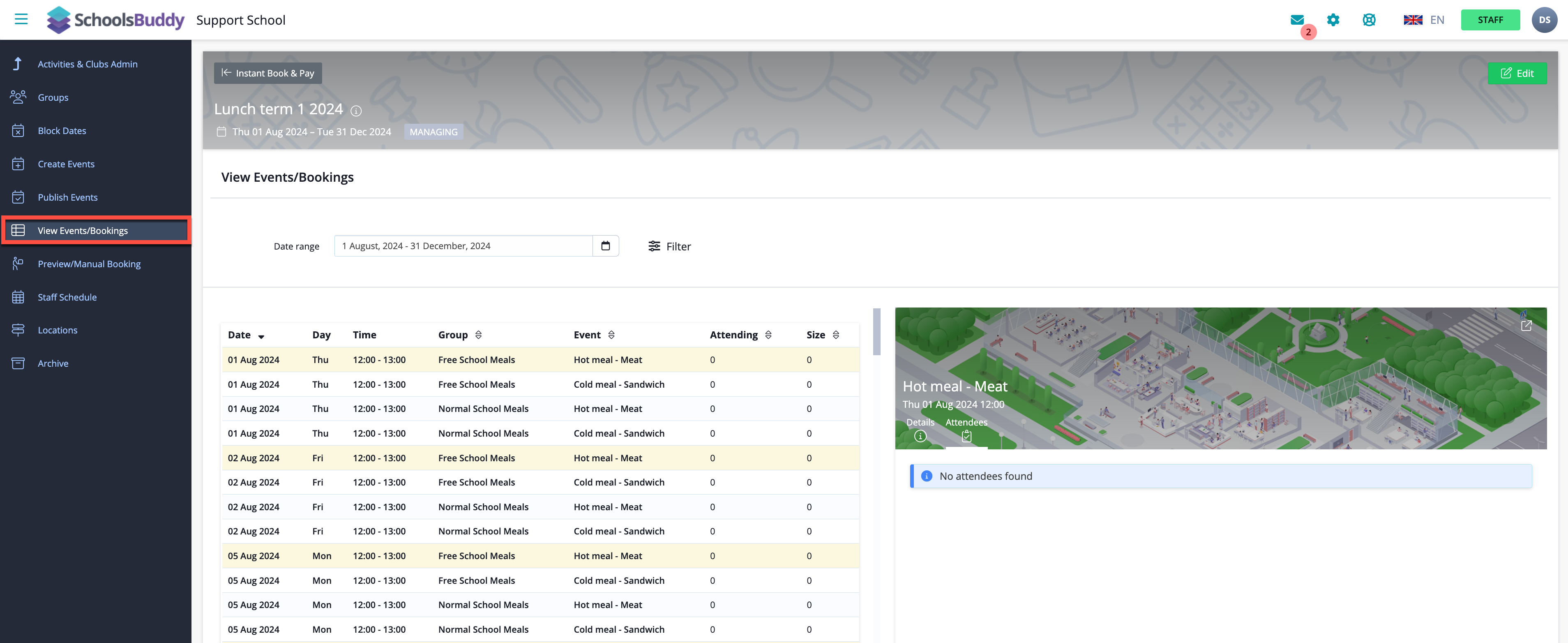
Task: Sort table by Attending column
Action: pos(741,335)
